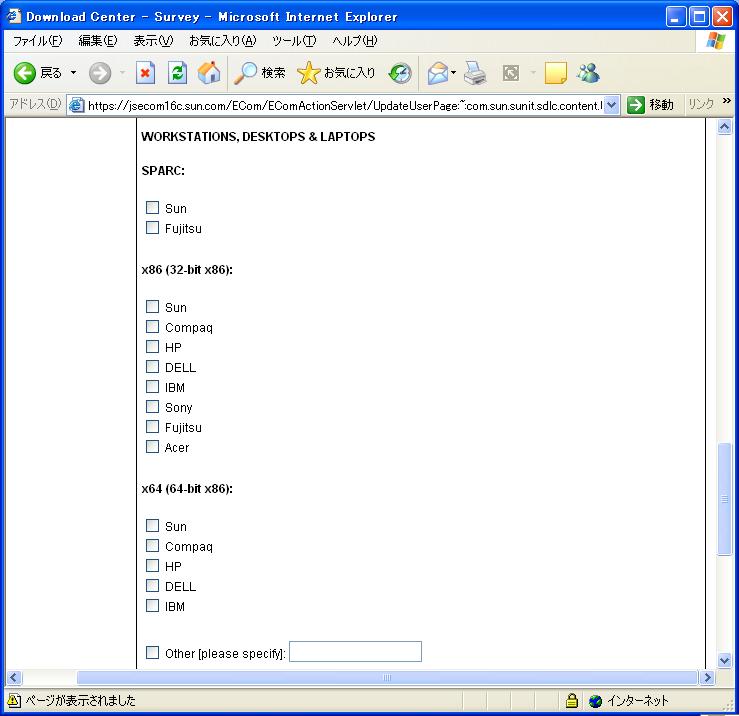Click inside the address URL field

coord(344,105)
